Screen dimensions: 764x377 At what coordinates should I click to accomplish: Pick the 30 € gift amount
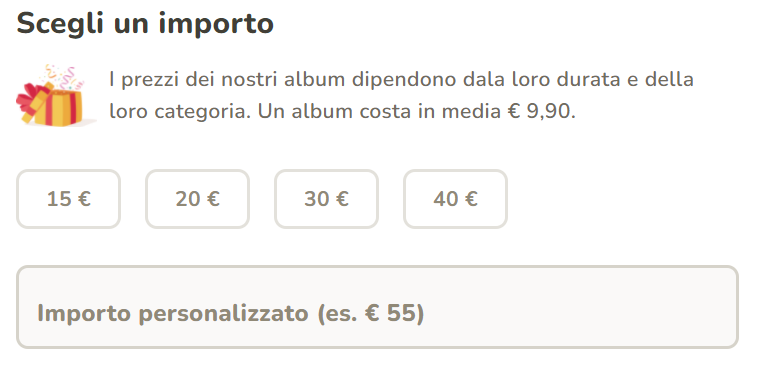(x=326, y=199)
